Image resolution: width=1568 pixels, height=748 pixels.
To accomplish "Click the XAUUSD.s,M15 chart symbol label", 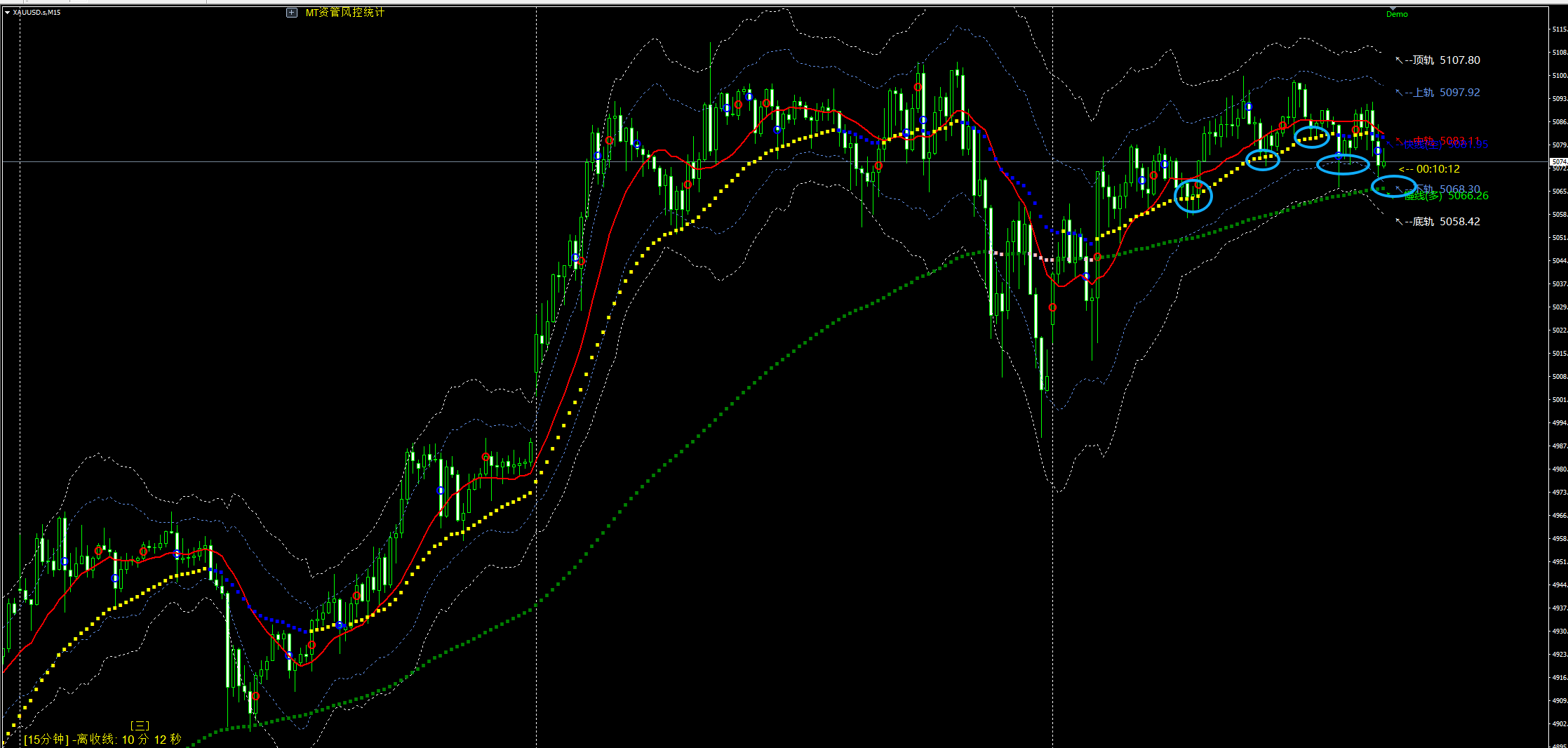I will click(x=36, y=13).
